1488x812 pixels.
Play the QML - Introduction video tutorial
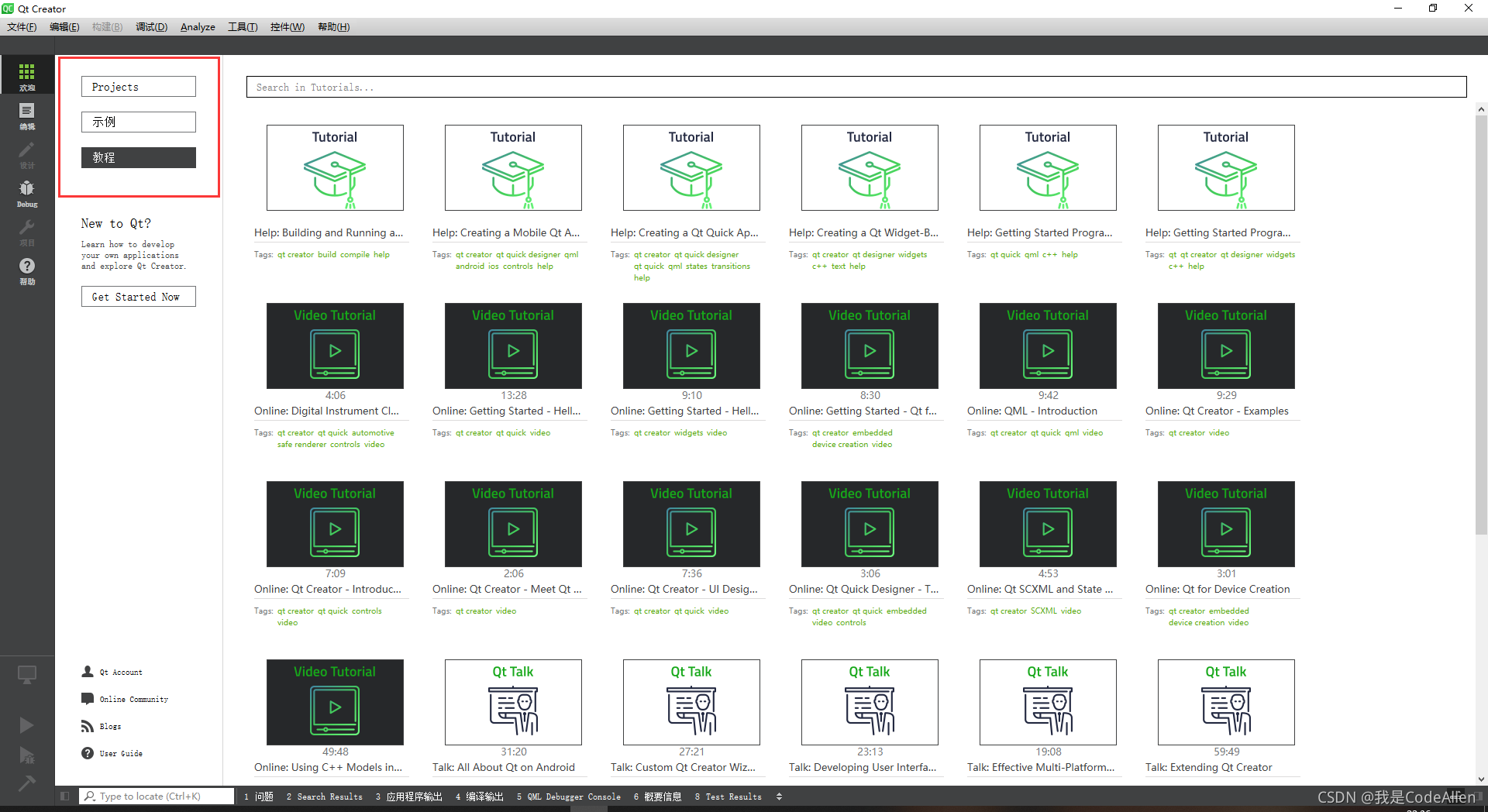click(x=1048, y=346)
